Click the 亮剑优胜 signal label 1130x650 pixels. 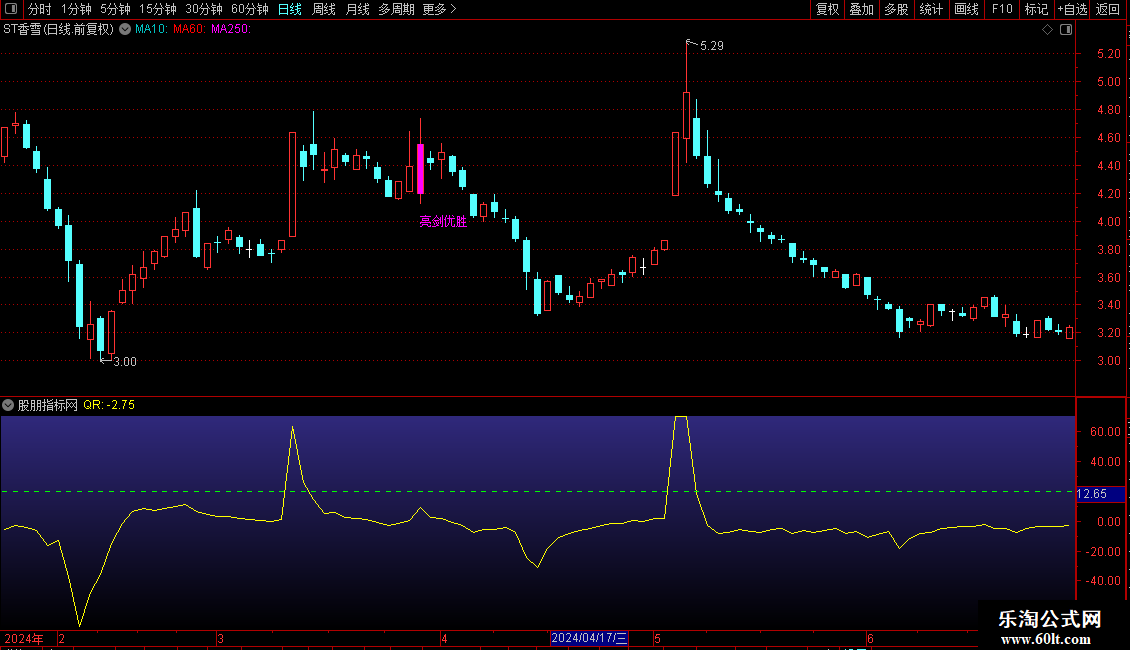point(443,221)
